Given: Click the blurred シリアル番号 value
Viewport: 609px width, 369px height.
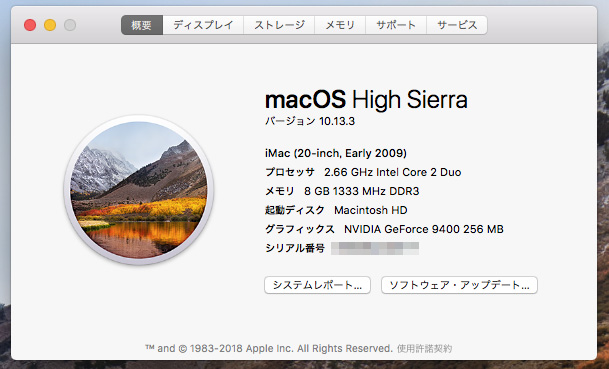Looking at the screenshot, I should pos(375,248).
